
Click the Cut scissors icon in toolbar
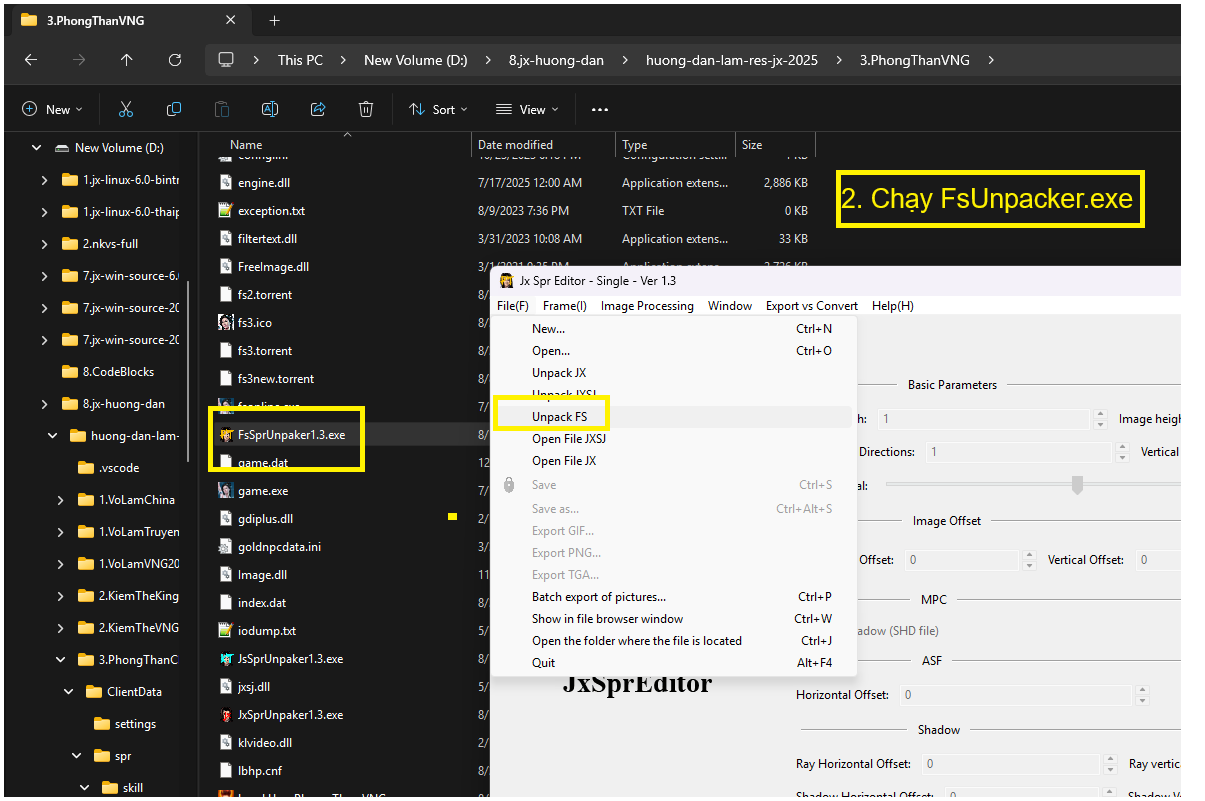[126, 109]
